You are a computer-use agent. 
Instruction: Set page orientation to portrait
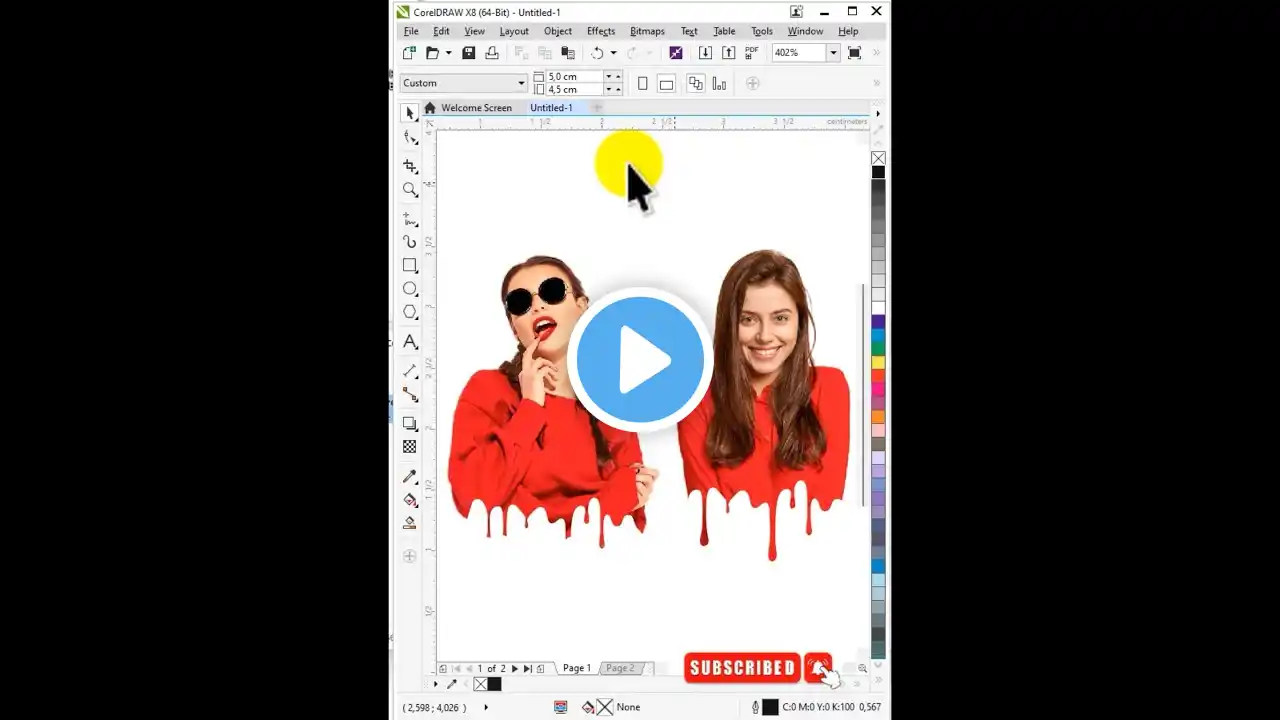point(642,84)
